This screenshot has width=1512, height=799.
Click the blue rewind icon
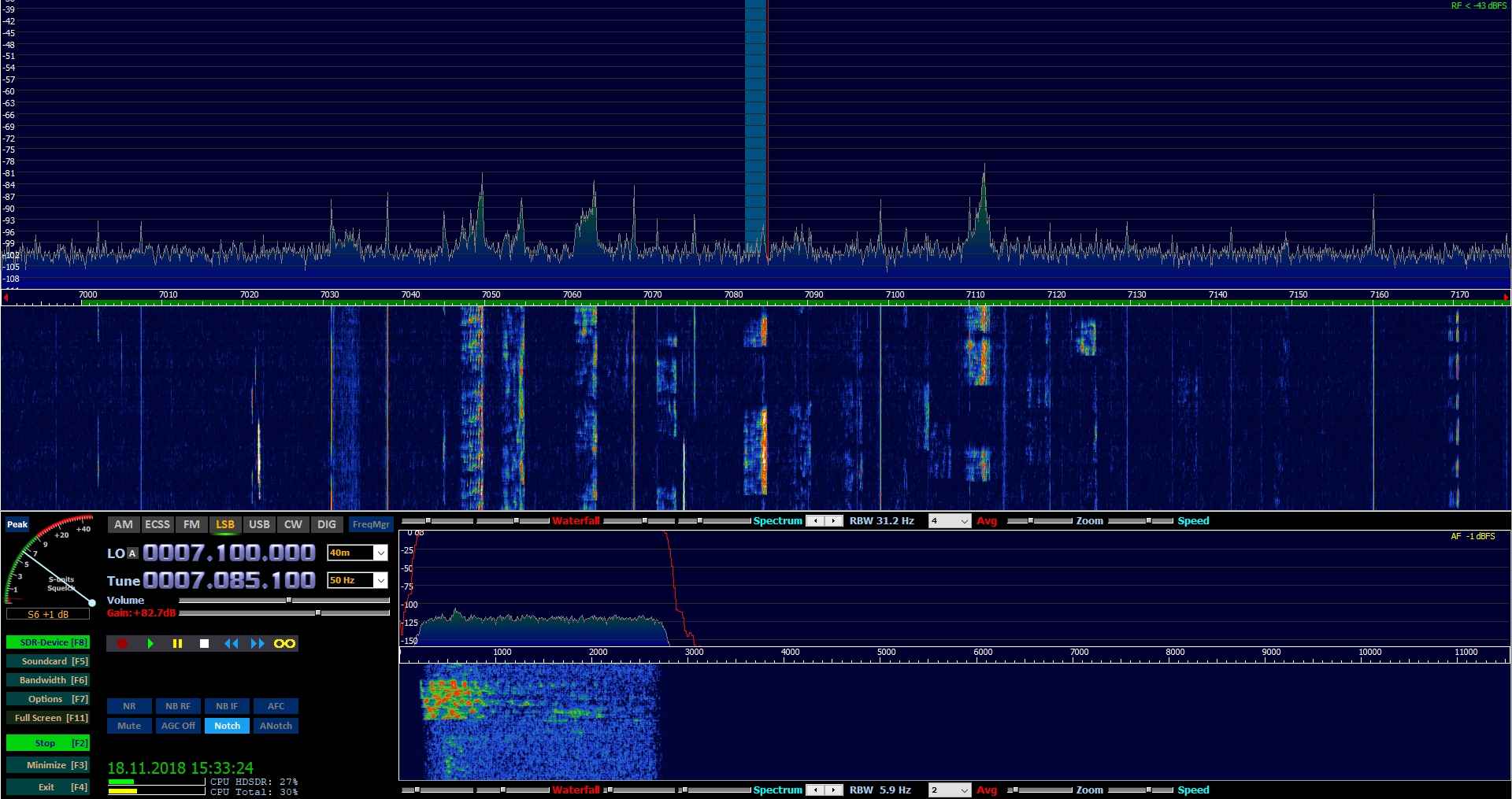(x=231, y=644)
